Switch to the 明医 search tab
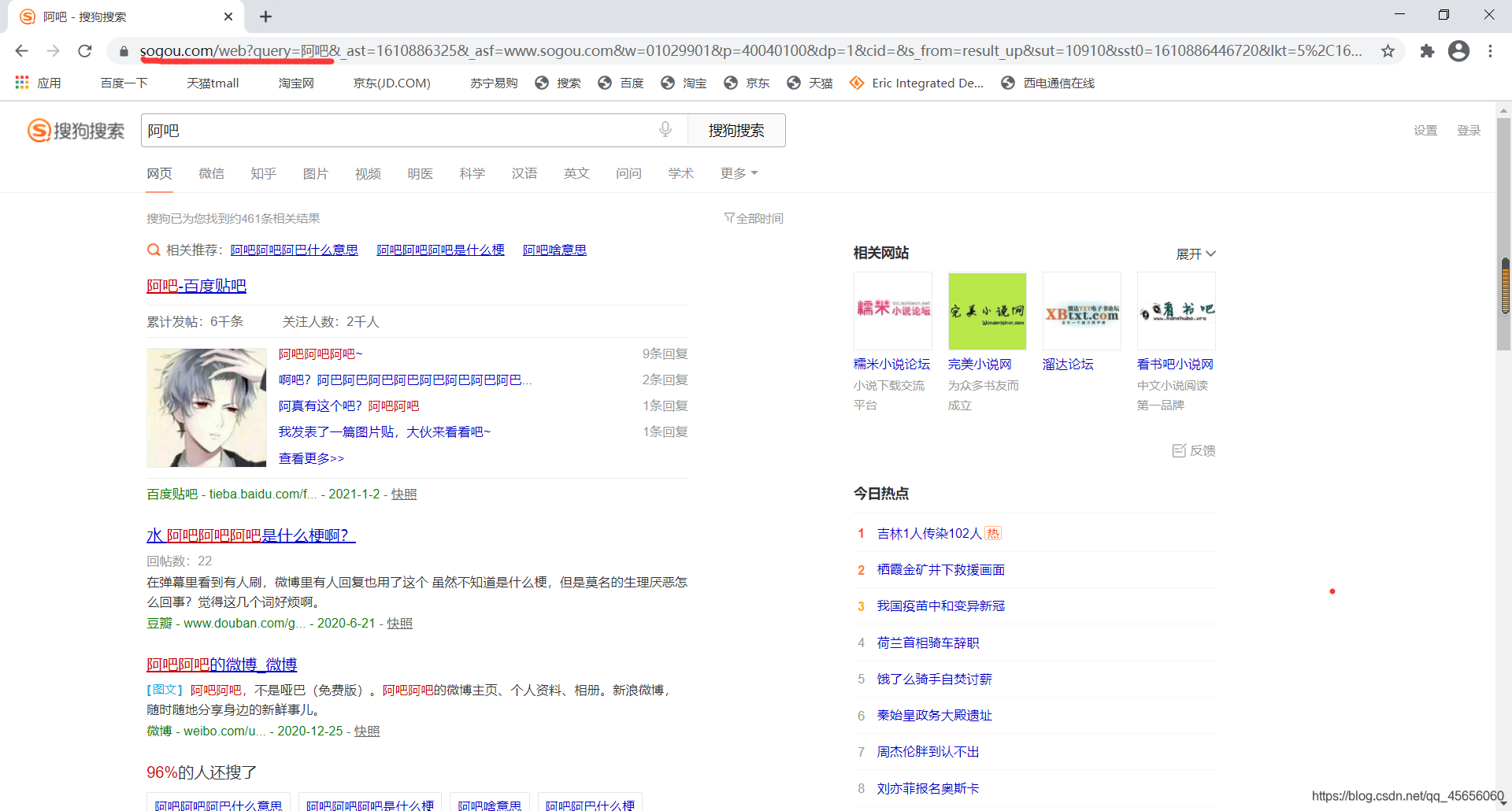Screen dimensions: 1512x811 420,173
